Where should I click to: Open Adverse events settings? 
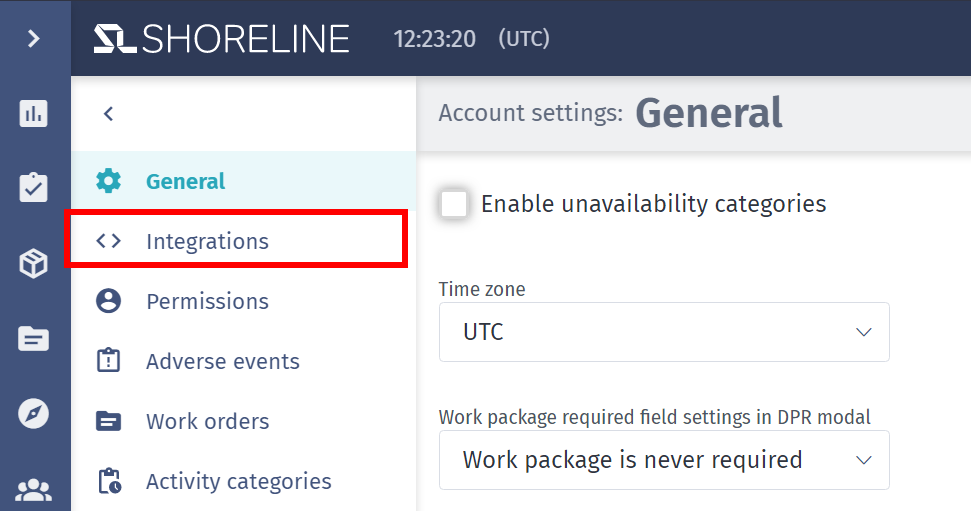243,361
